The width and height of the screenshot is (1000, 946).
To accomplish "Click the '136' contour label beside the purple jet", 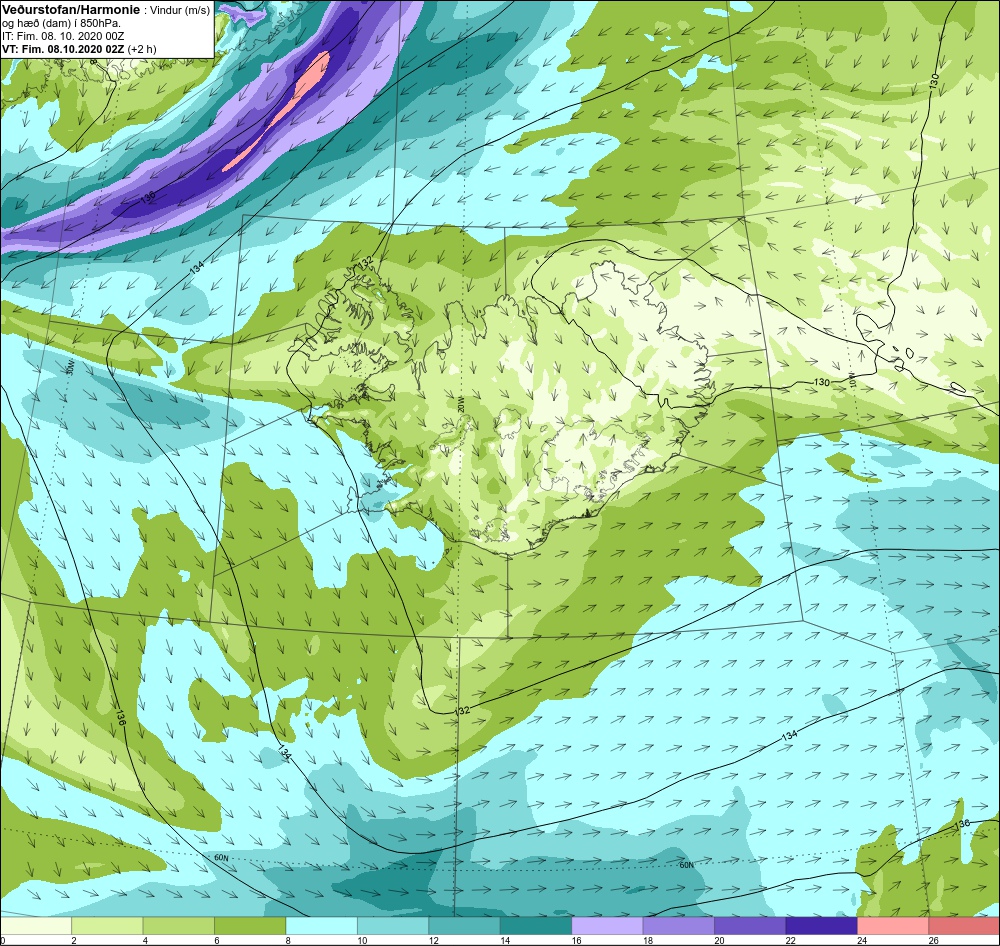I will (147, 198).
